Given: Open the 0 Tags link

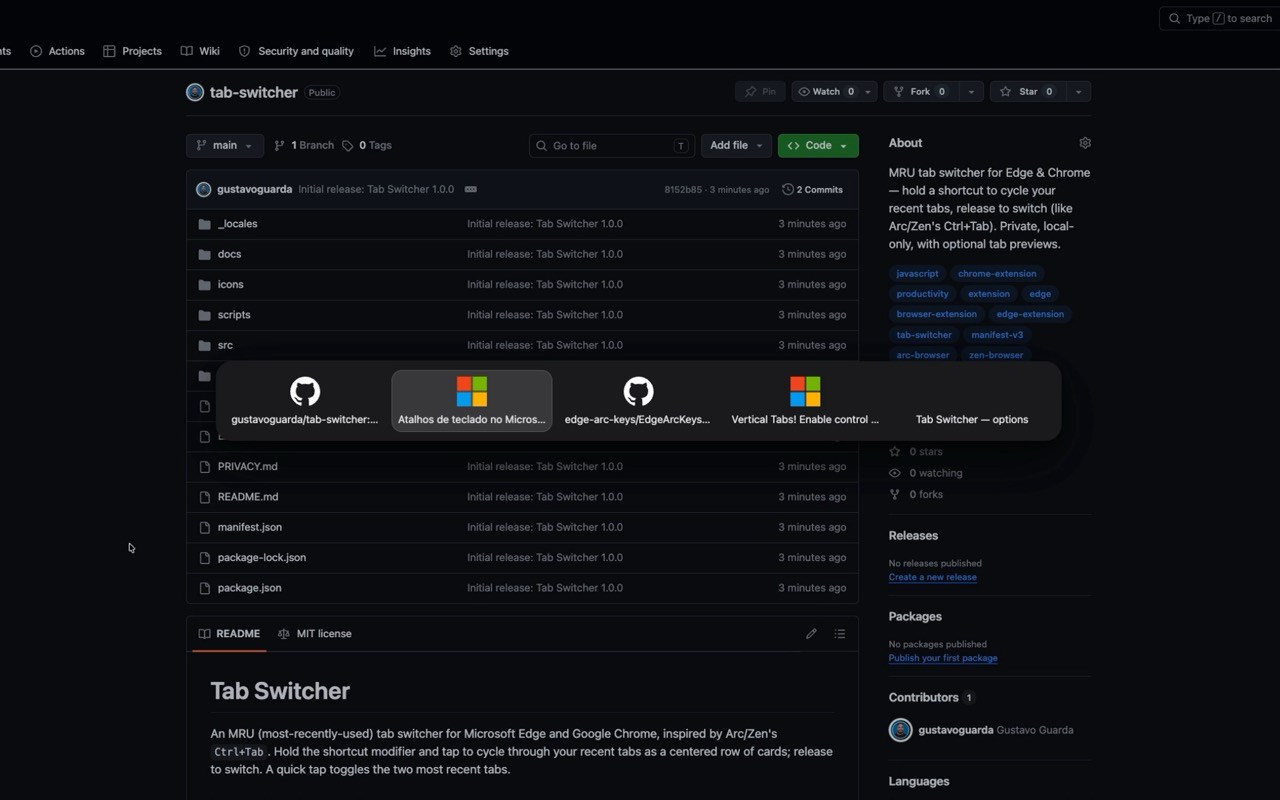Looking at the screenshot, I should [x=367, y=146].
